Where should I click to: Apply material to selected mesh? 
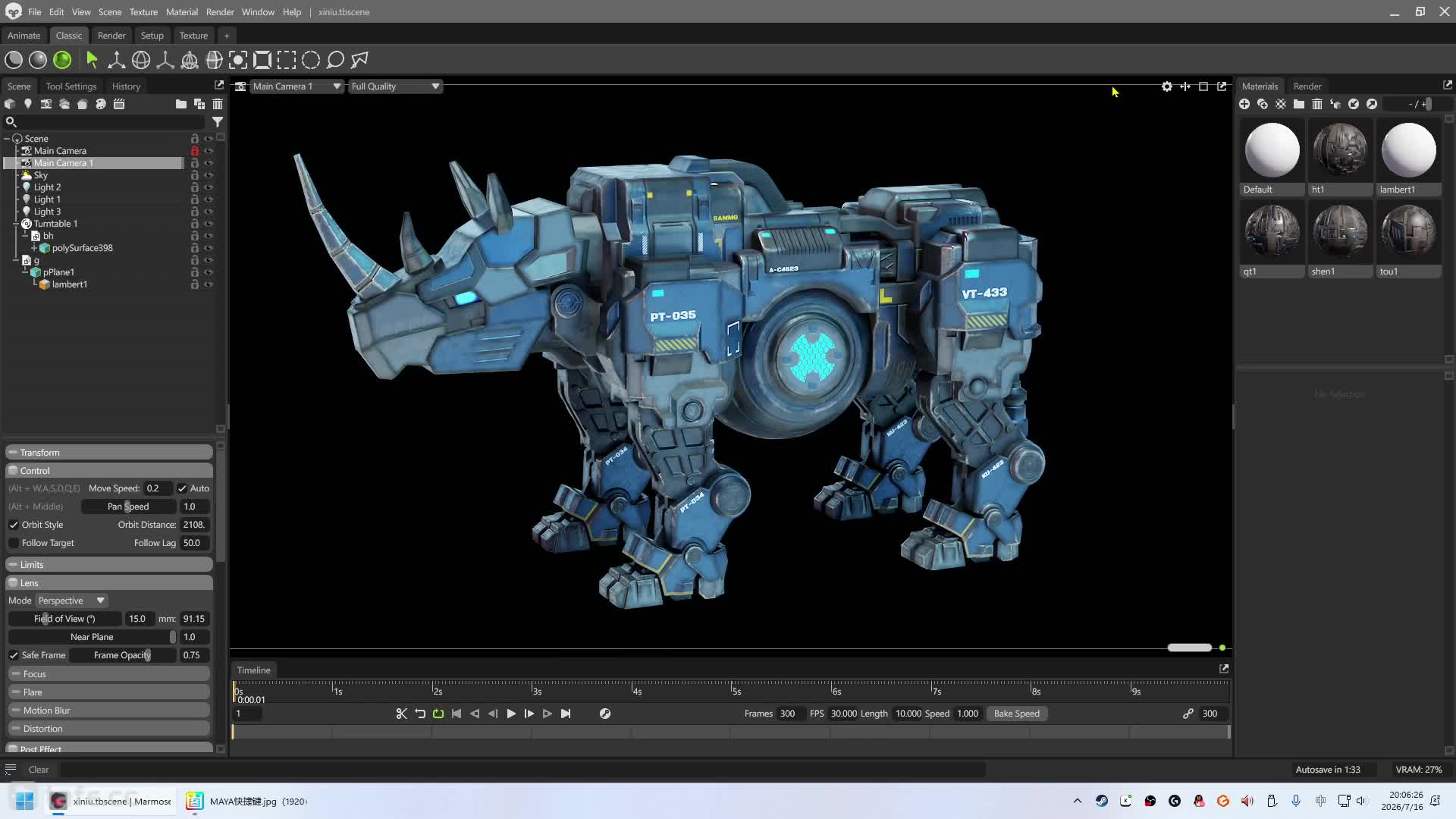coord(1335,104)
